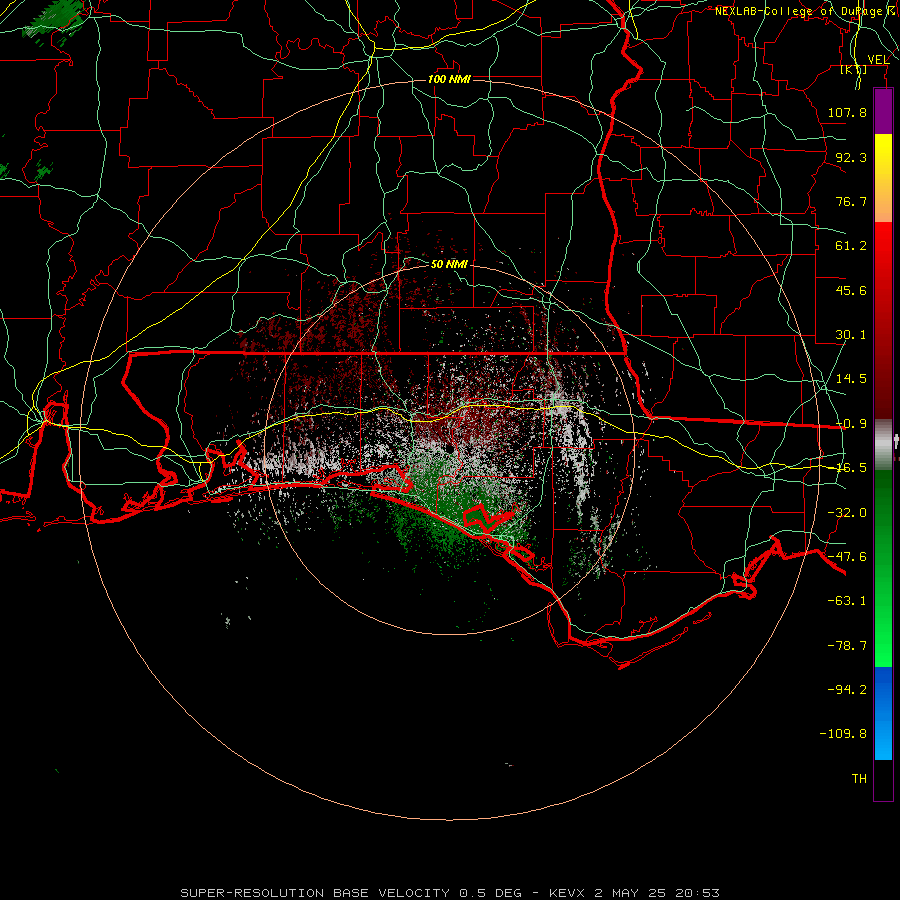Select the -109.8 value on velocity scale
Image resolution: width=900 pixels, height=900 pixels.
point(843,734)
